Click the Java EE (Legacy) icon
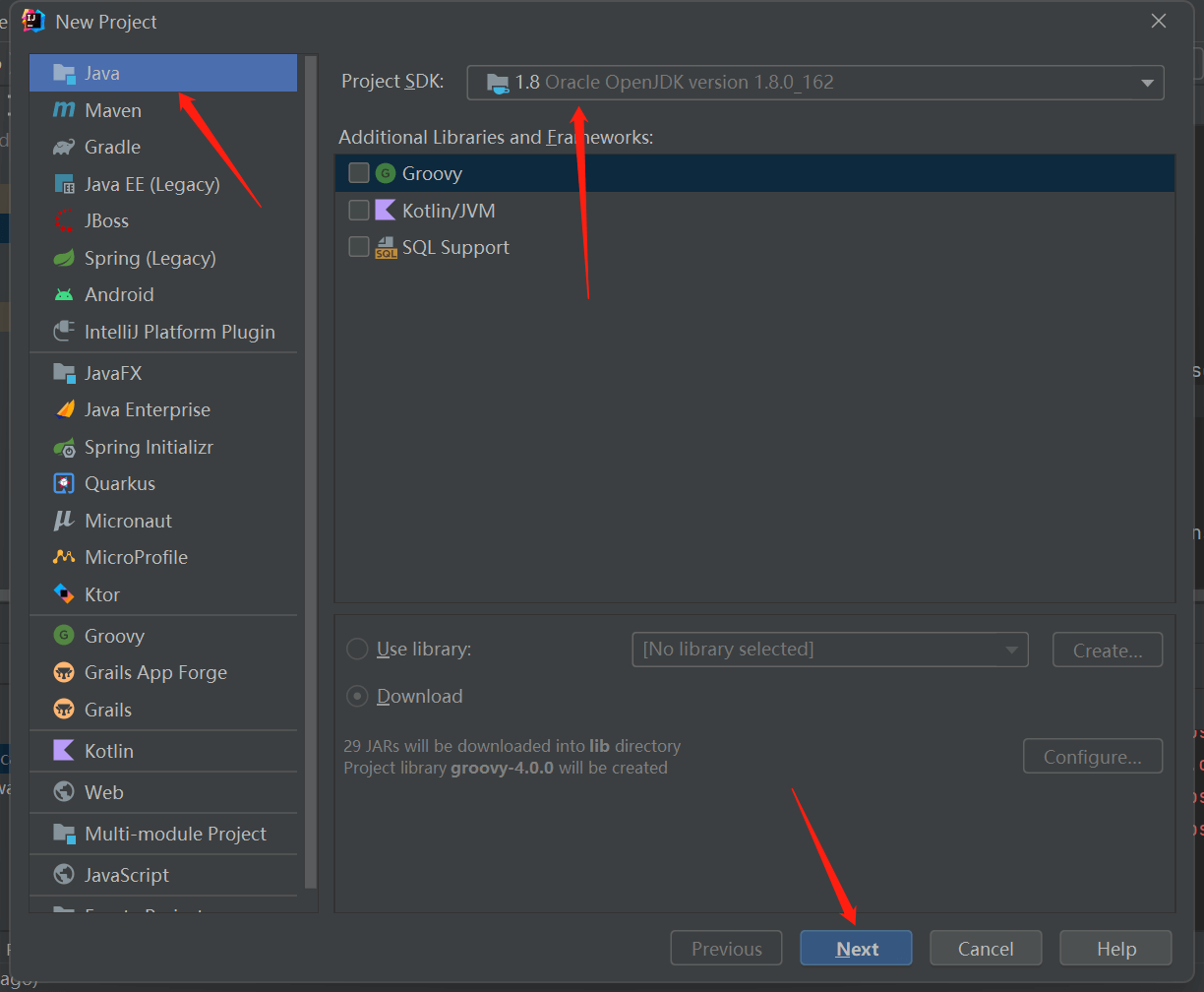Image resolution: width=1204 pixels, height=992 pixels. pos(64,184)
